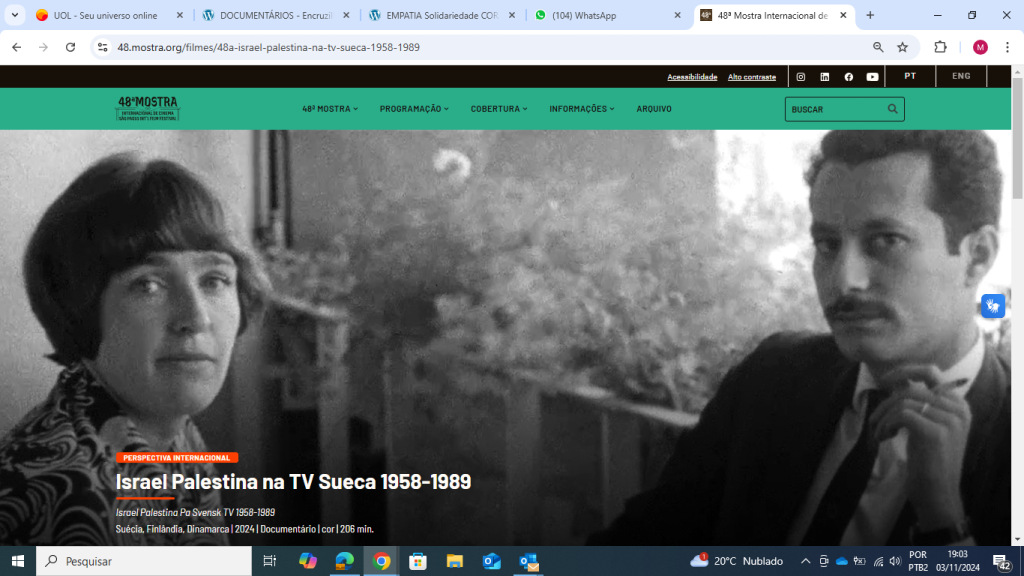Open the YouTube social icon
Viewport: 1024px width, 576px height.
872,77
